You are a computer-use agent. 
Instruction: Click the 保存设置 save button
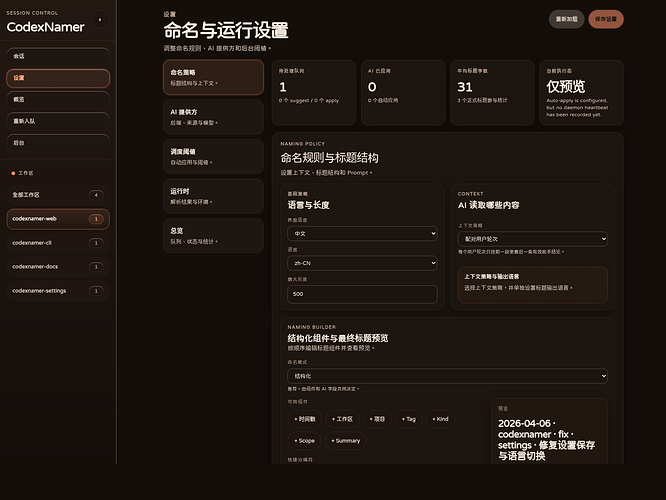pyautogui.click(x=606, y=19)
